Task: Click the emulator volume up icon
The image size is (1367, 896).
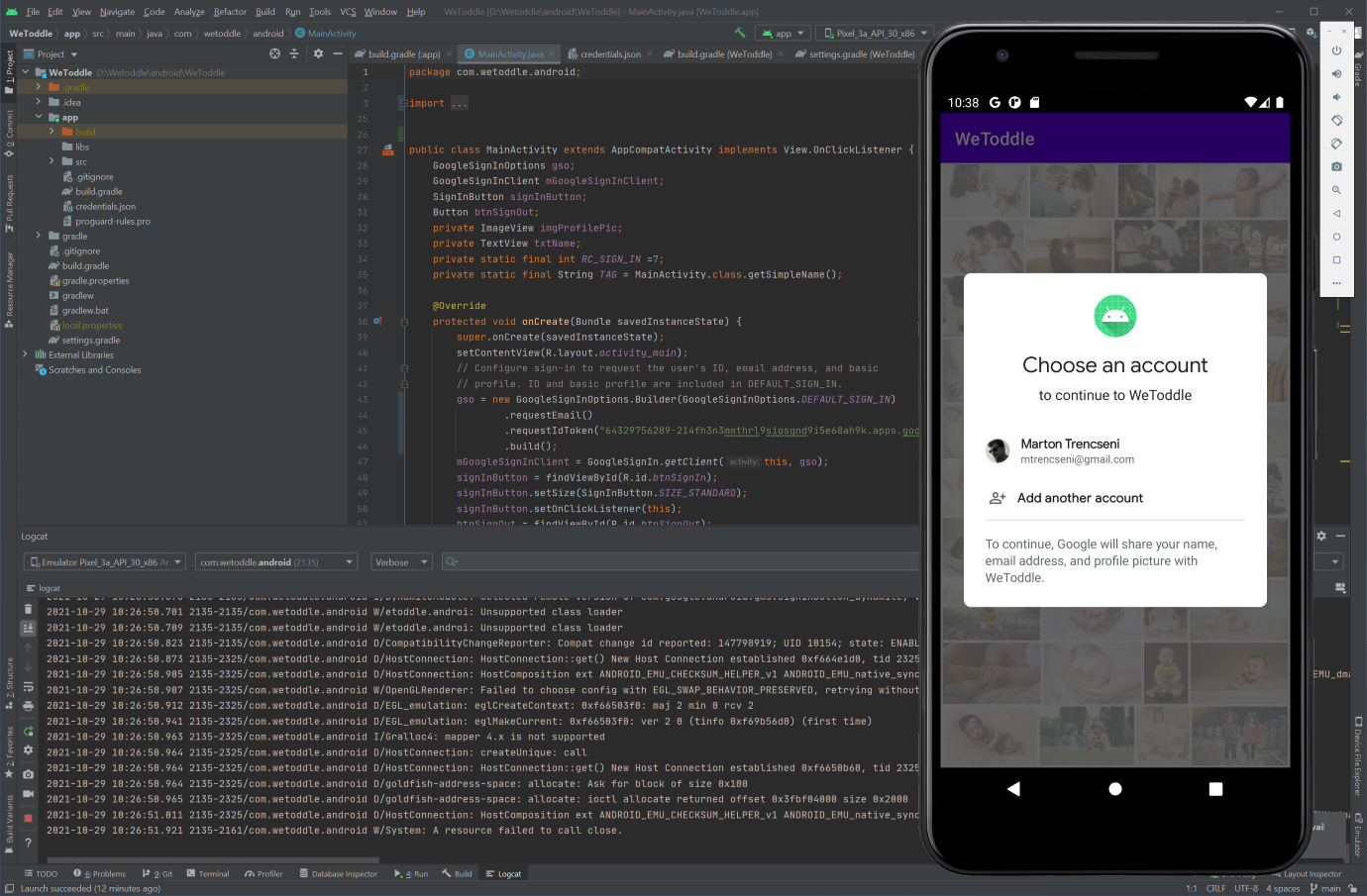Action: point(1336,73)
